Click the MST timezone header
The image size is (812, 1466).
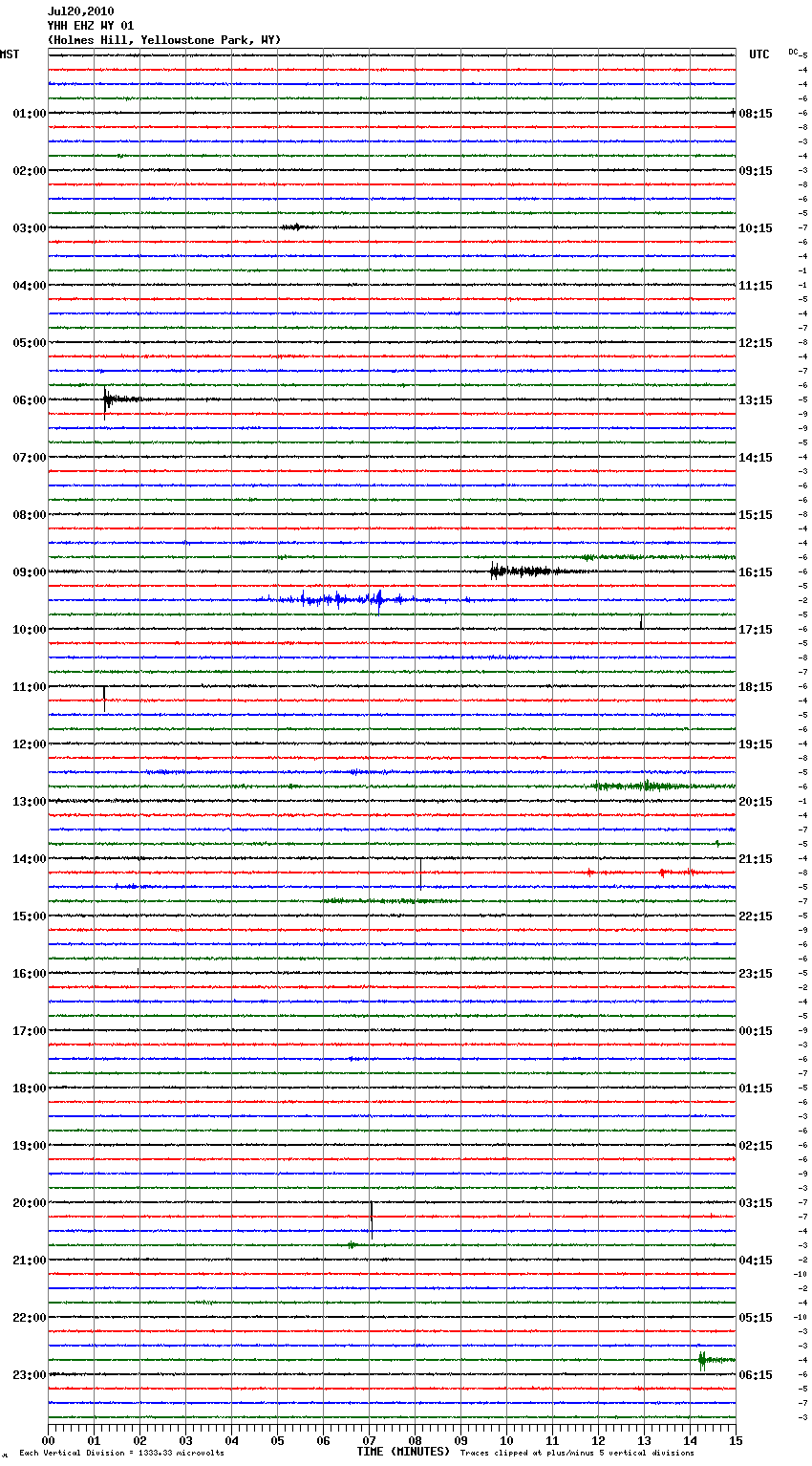pyautogui.click(x=10, y=54)
